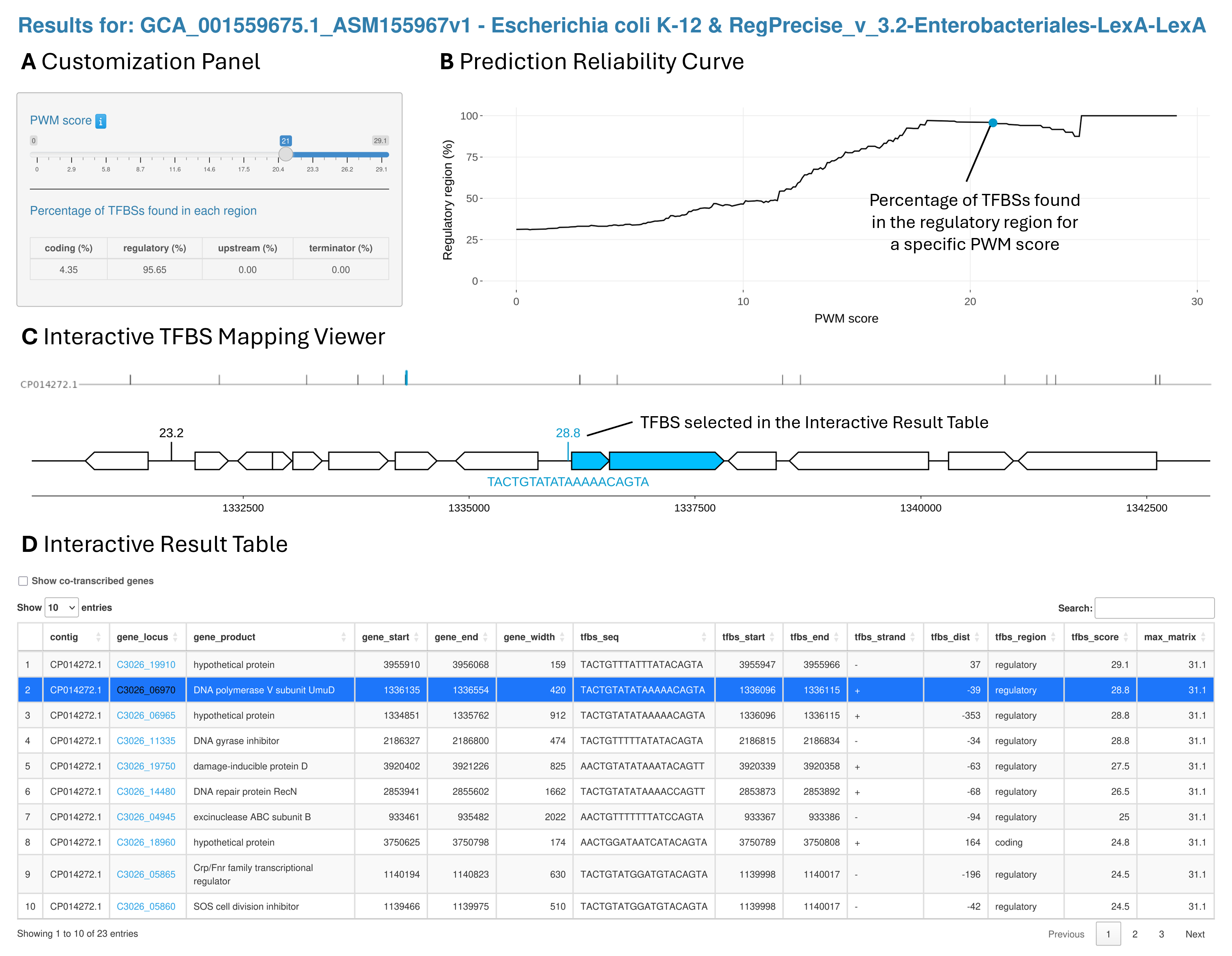Screen dimensions: 1232x956
Task: Click the tfbs_score column sort arrows
Action: 1126,637
